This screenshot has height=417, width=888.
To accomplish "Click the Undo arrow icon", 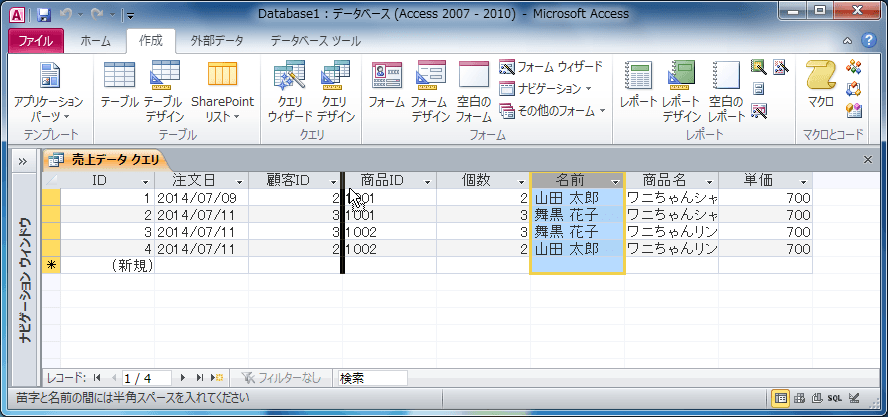I will [65, 15].
